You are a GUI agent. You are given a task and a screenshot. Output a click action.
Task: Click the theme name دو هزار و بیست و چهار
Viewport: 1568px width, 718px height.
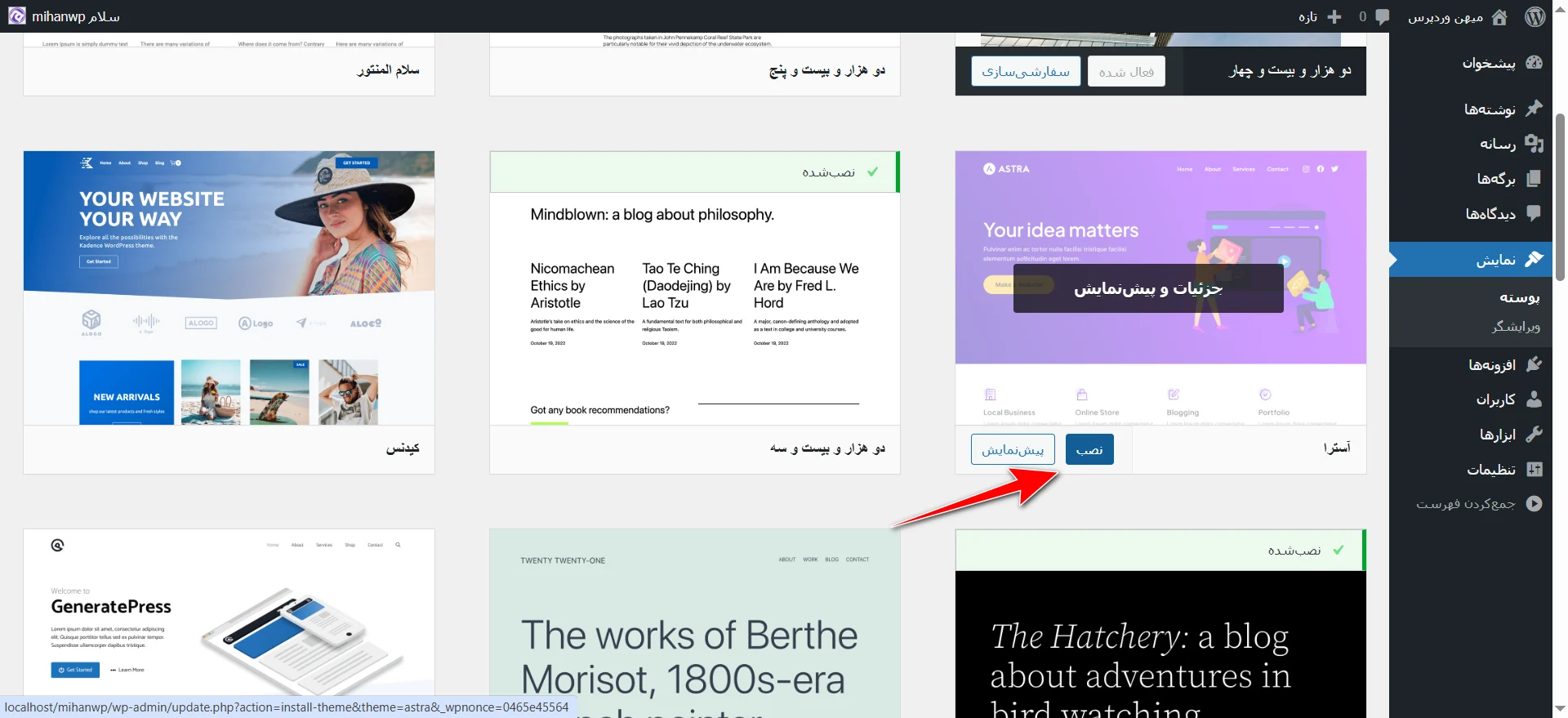pos(1290,70)
